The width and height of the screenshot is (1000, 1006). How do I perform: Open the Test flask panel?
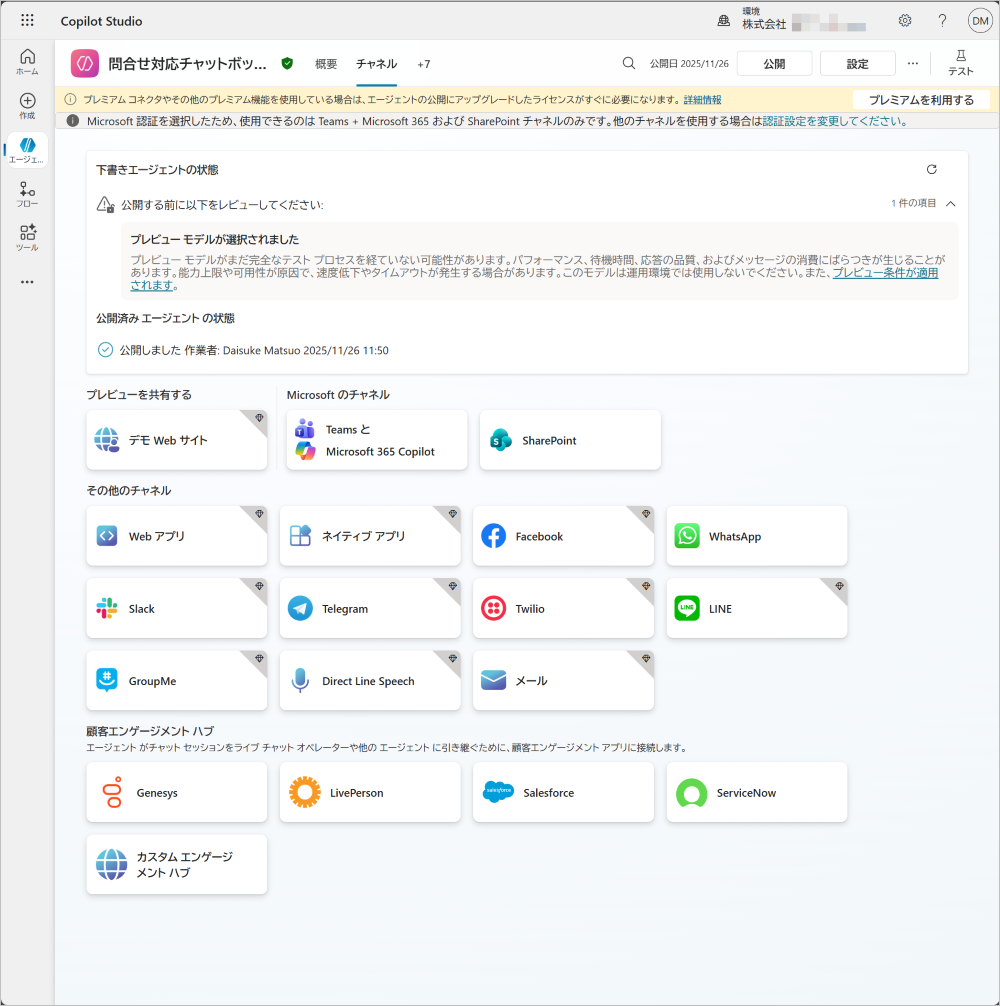(x=960, y=63)
